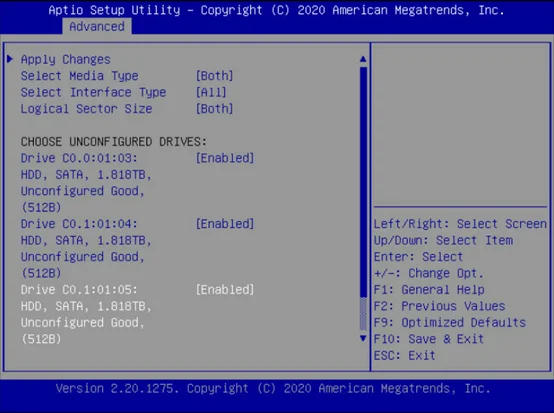554x413 pixels.
Task: Click scrollbar down arrow
Action: pyautogui.click(x=363, y=338)
